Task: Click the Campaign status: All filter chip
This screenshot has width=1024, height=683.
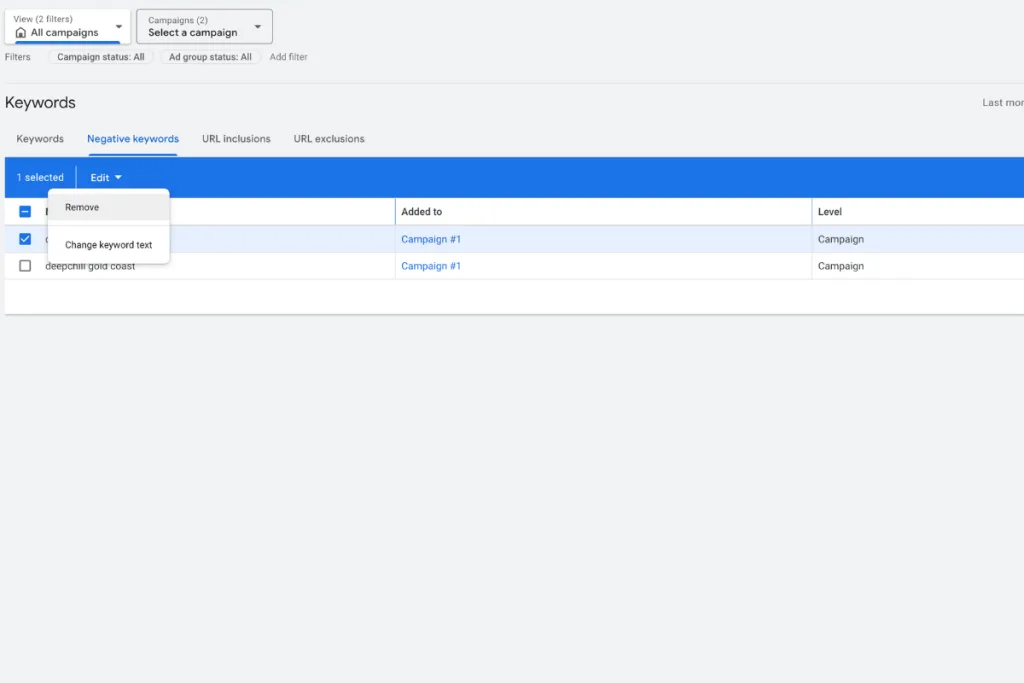Action: point(101,57)
